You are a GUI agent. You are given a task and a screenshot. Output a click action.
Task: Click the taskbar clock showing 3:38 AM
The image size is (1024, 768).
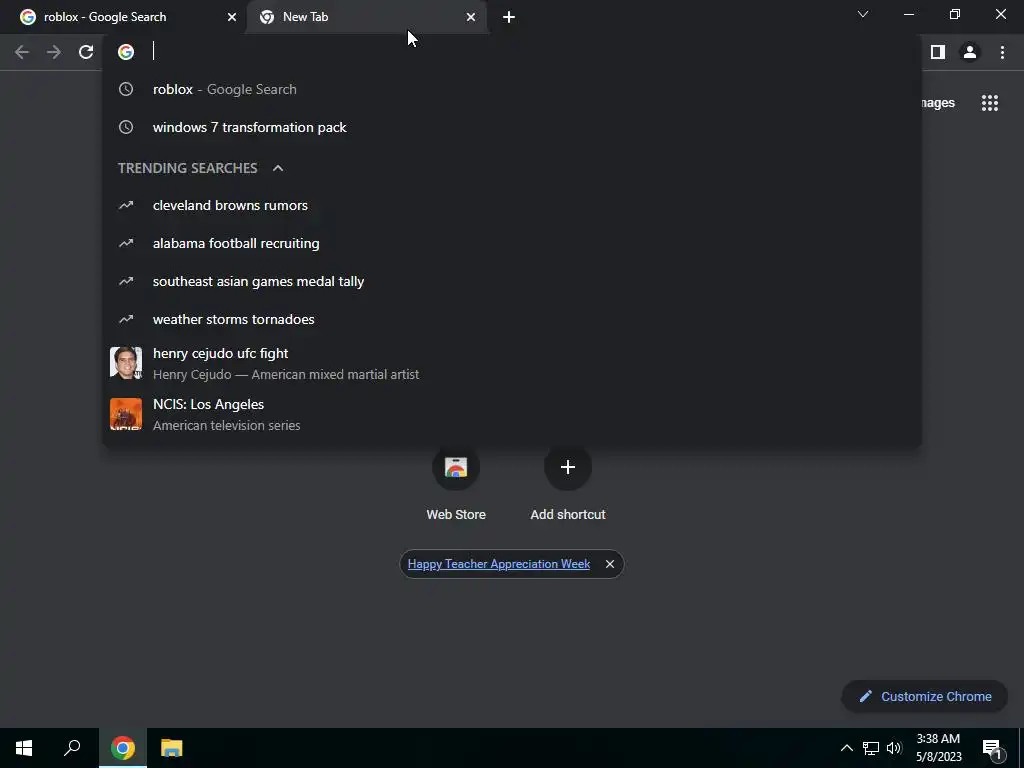pyautogui.click(x=938, y=748)
